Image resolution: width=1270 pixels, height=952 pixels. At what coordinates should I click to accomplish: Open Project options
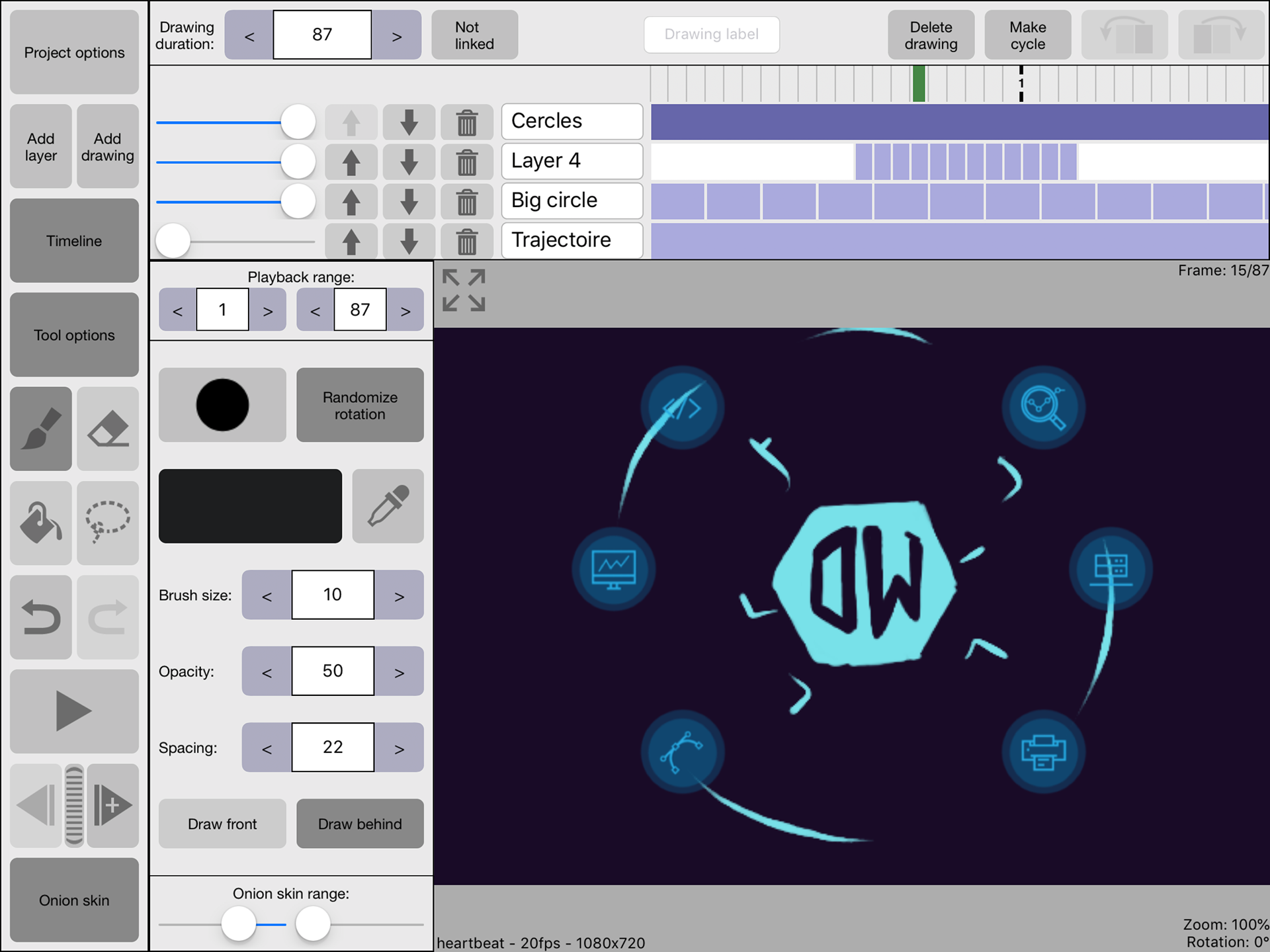click(74, 52)
